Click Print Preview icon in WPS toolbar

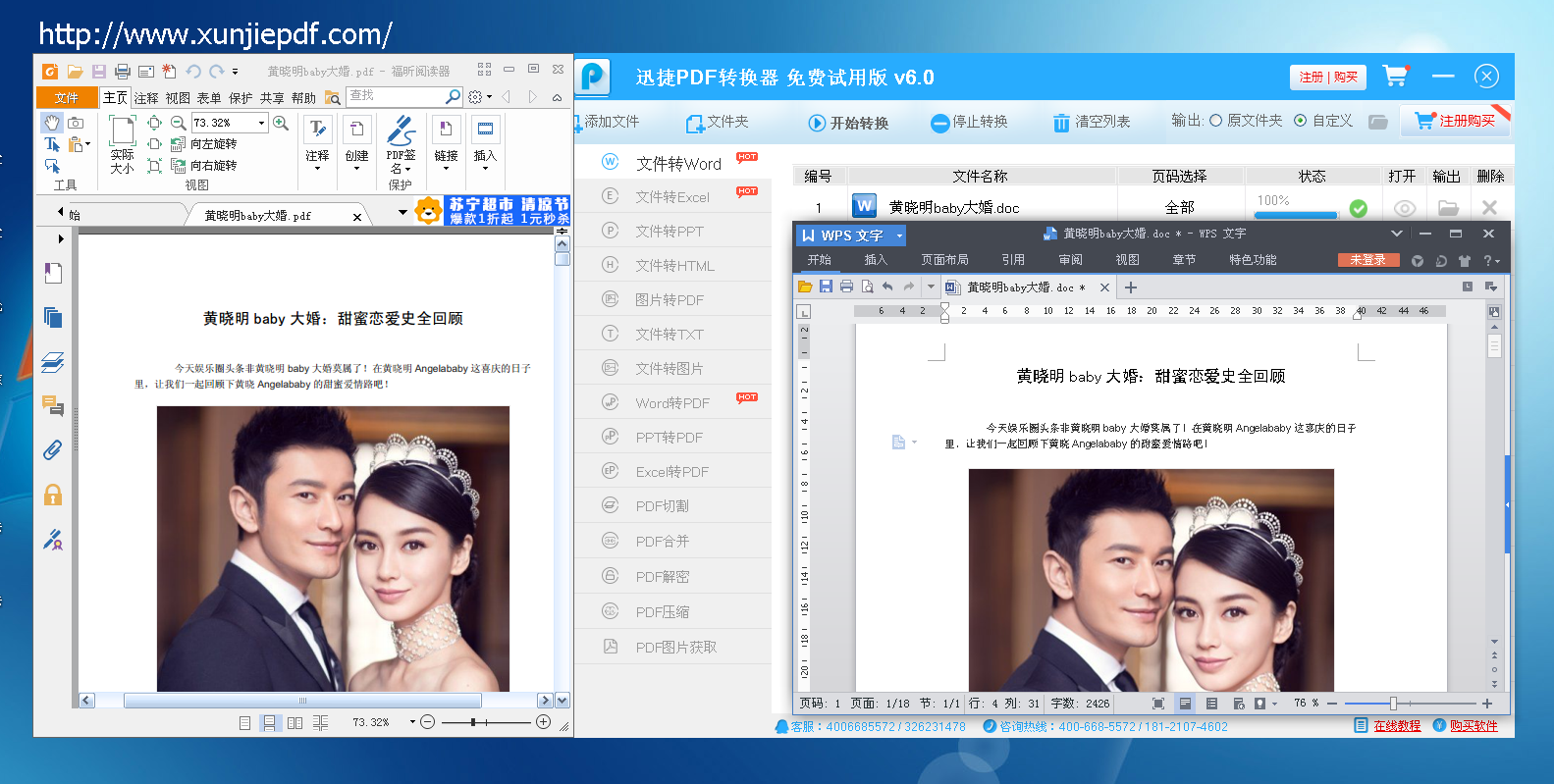tap(867, 287)
